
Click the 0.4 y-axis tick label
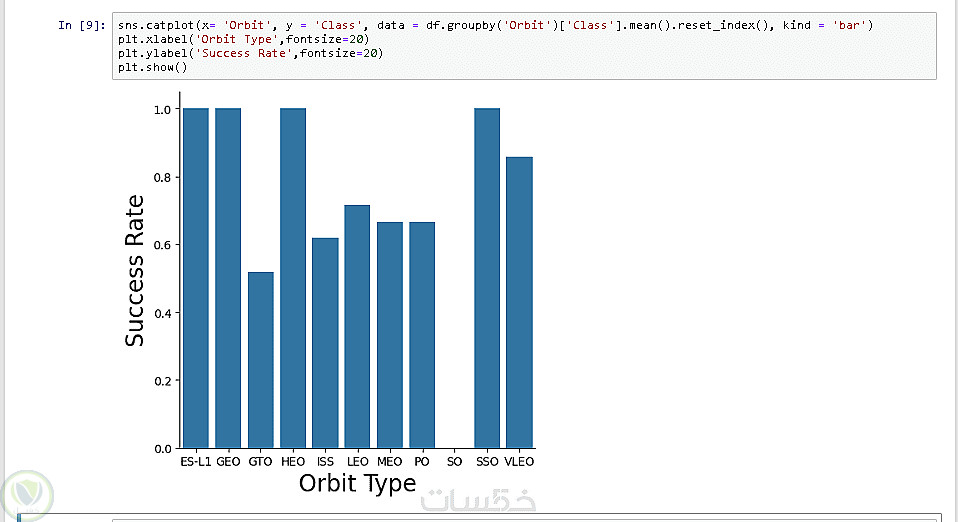pyautogui.click(x=163, y=313)
